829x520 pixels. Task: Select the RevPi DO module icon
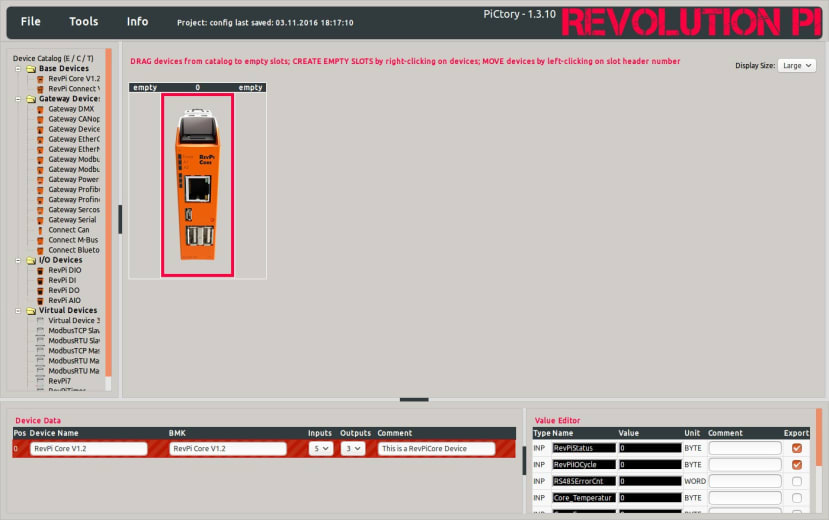pyautogui.click(x=40, y=291)
